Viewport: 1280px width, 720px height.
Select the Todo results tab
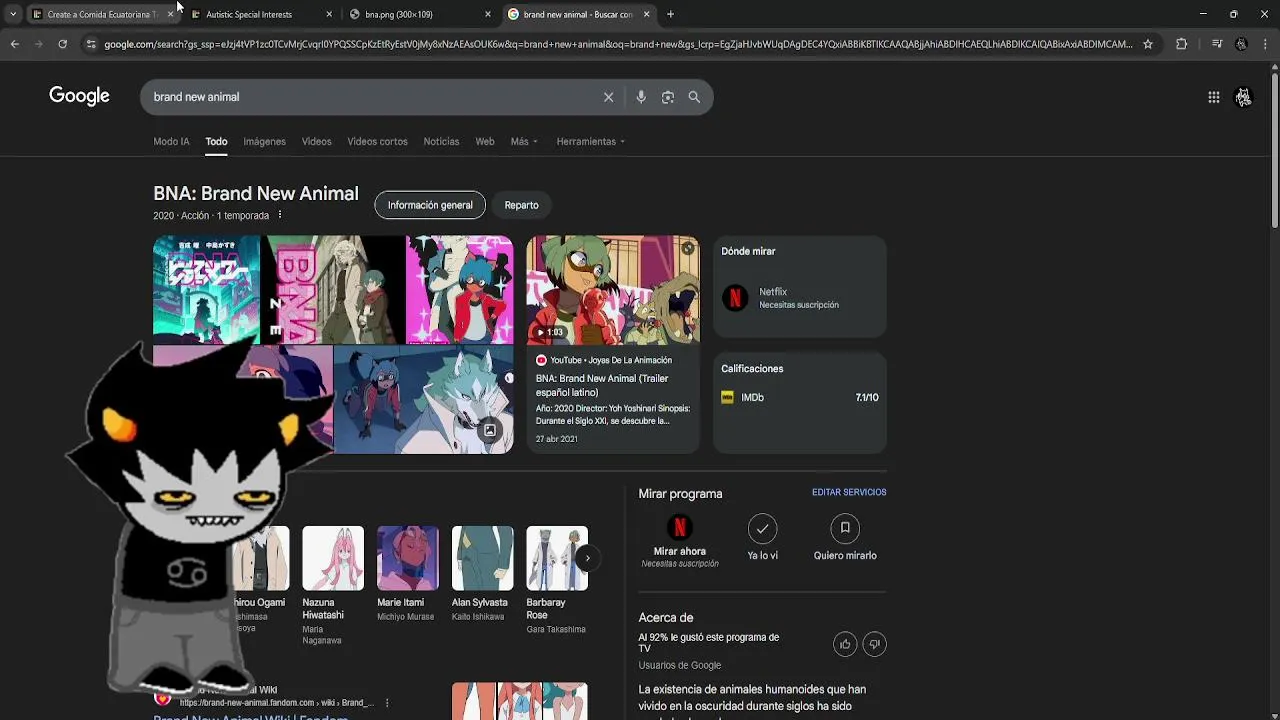[216, 141]
